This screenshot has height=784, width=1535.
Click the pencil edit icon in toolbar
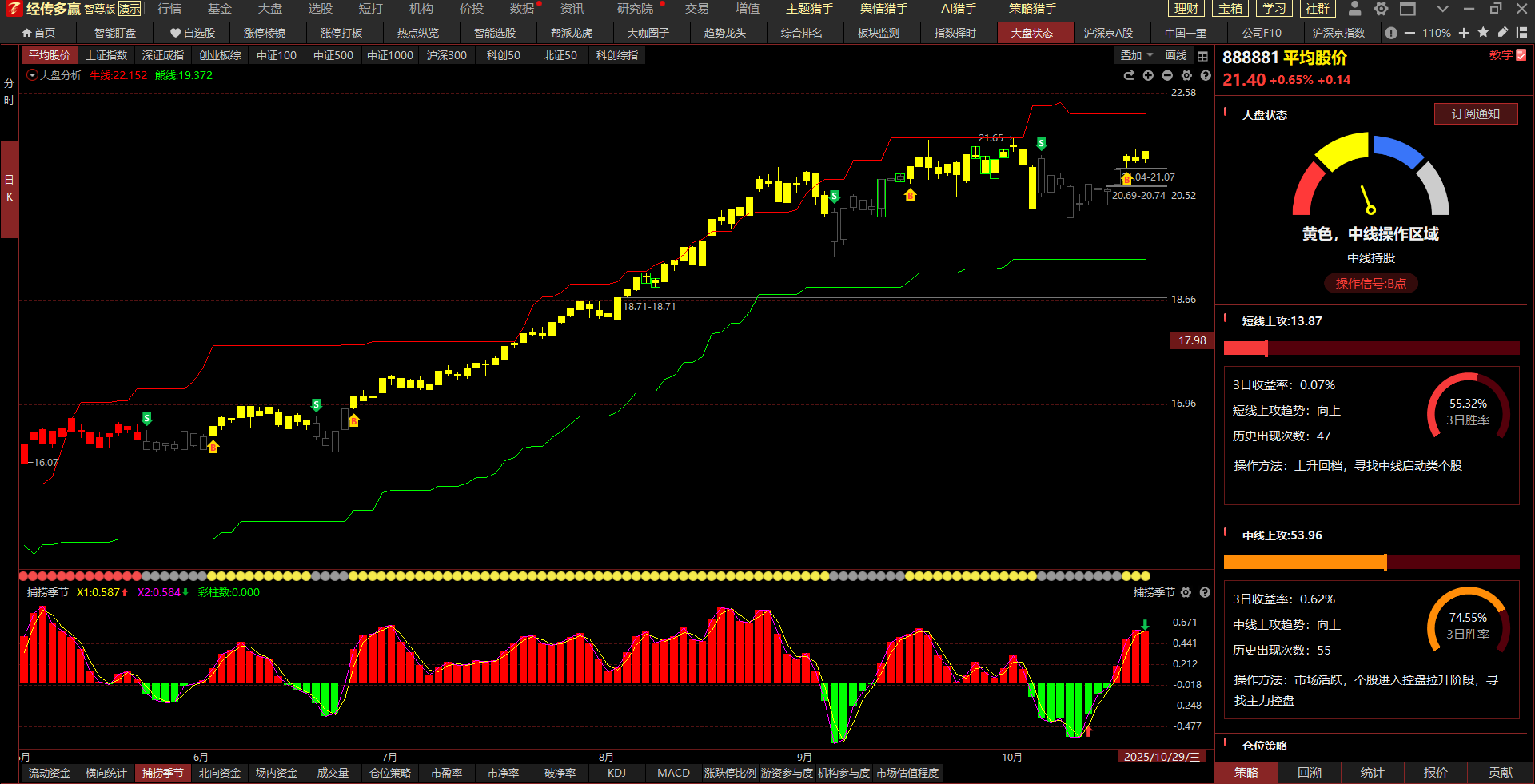[1503, 33]
